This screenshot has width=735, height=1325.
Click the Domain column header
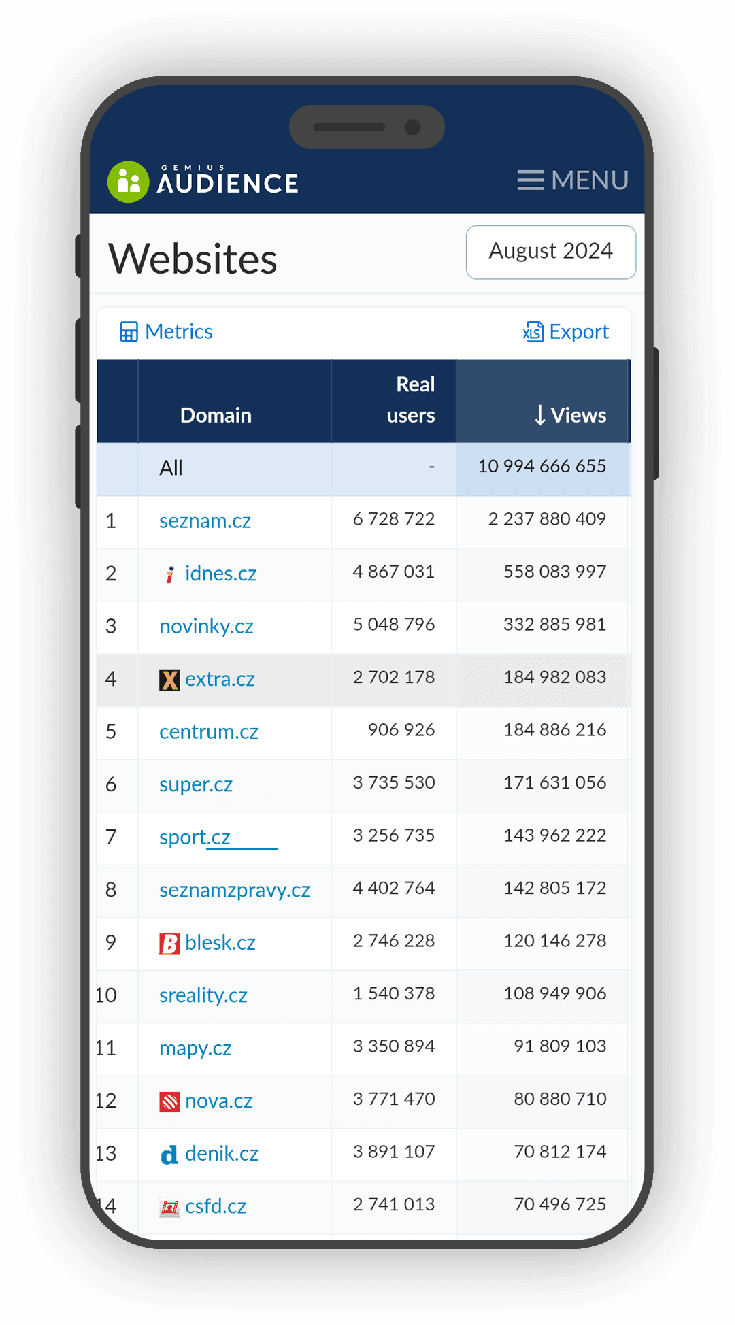pyautogui.click(x=216, y=416)
